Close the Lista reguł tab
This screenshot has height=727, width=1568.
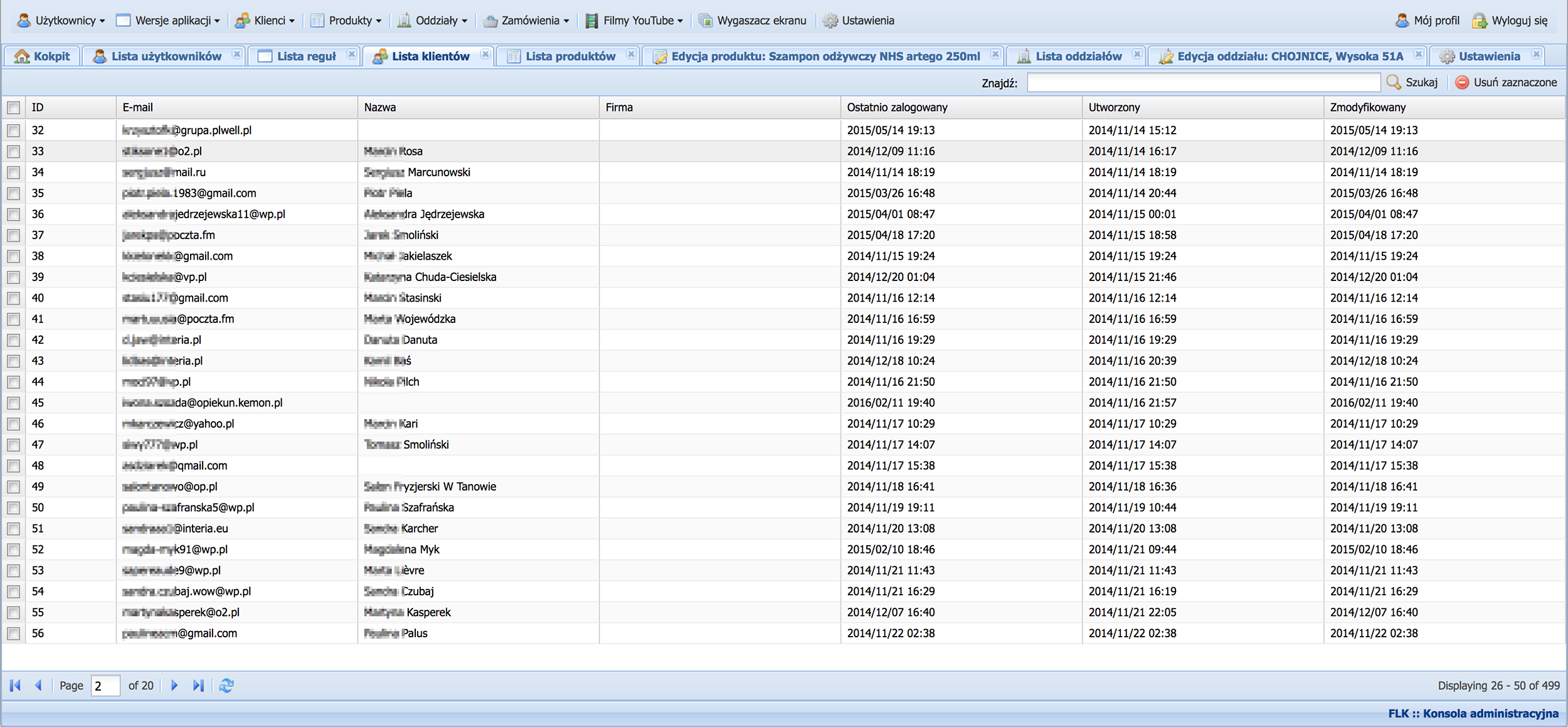tap(352, 55)
